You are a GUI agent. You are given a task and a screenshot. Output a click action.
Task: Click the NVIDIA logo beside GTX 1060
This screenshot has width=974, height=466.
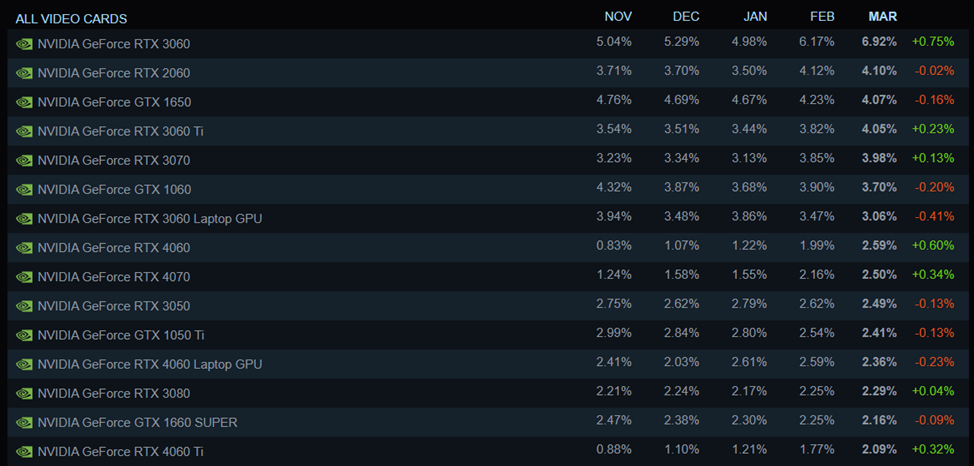pos(25,189)
